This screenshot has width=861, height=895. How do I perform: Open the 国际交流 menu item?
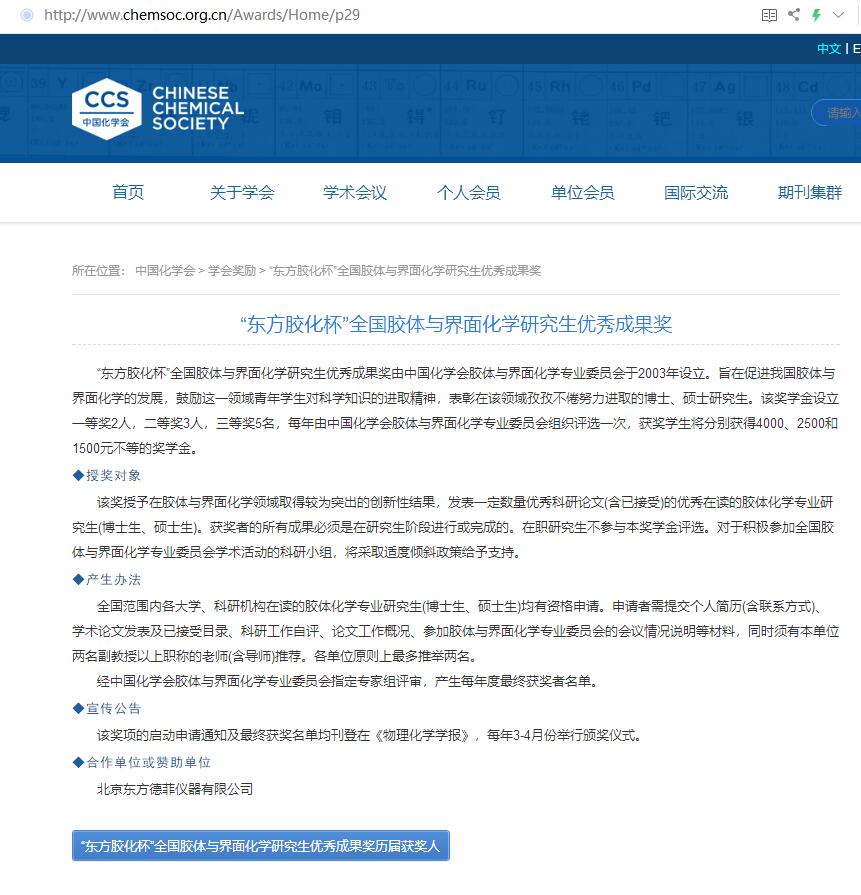pos(696,192)
